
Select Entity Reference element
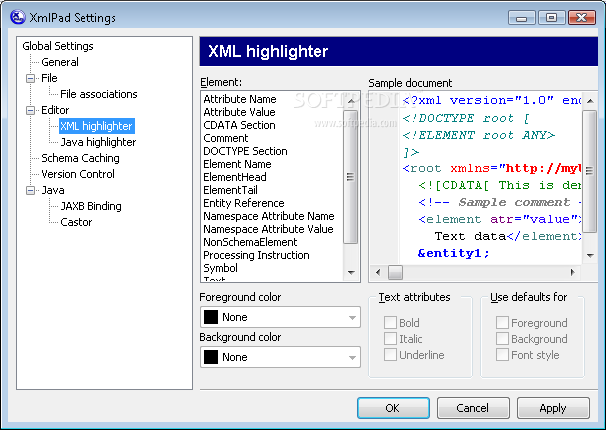click(x=244, y=203)
